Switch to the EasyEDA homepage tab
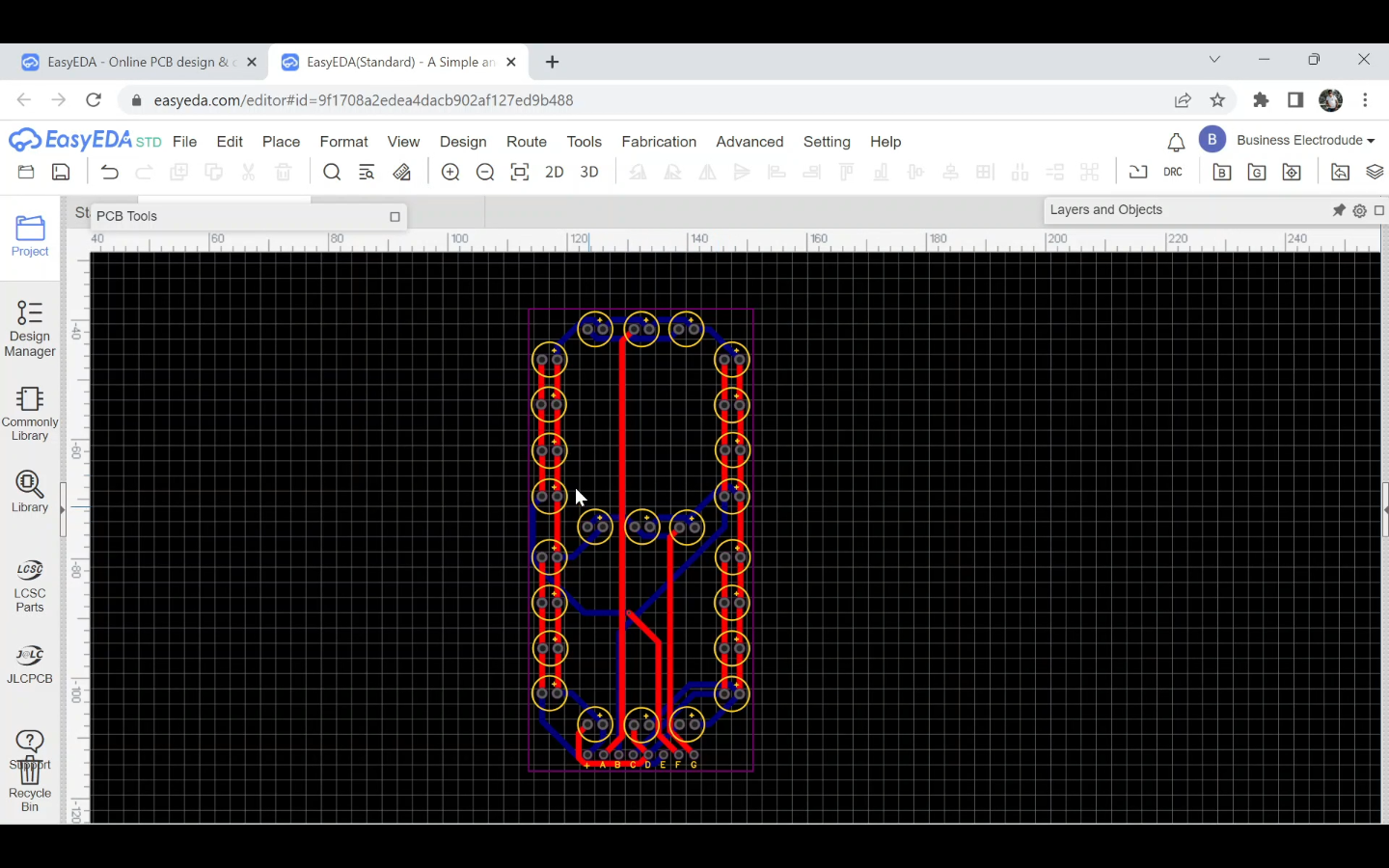This screenshot has height=868, width=1389. pyautogui.click(x=135, y=61)
